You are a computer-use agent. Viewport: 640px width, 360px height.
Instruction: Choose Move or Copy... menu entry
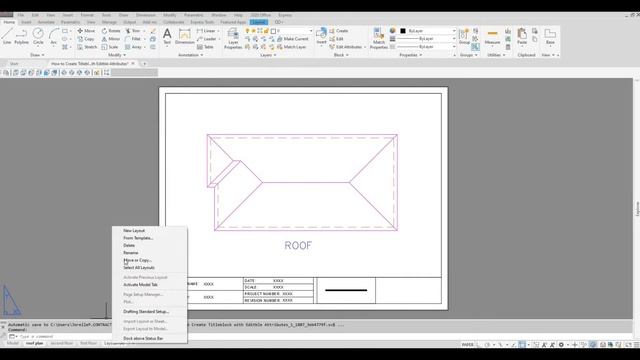[x=138, y=260]
